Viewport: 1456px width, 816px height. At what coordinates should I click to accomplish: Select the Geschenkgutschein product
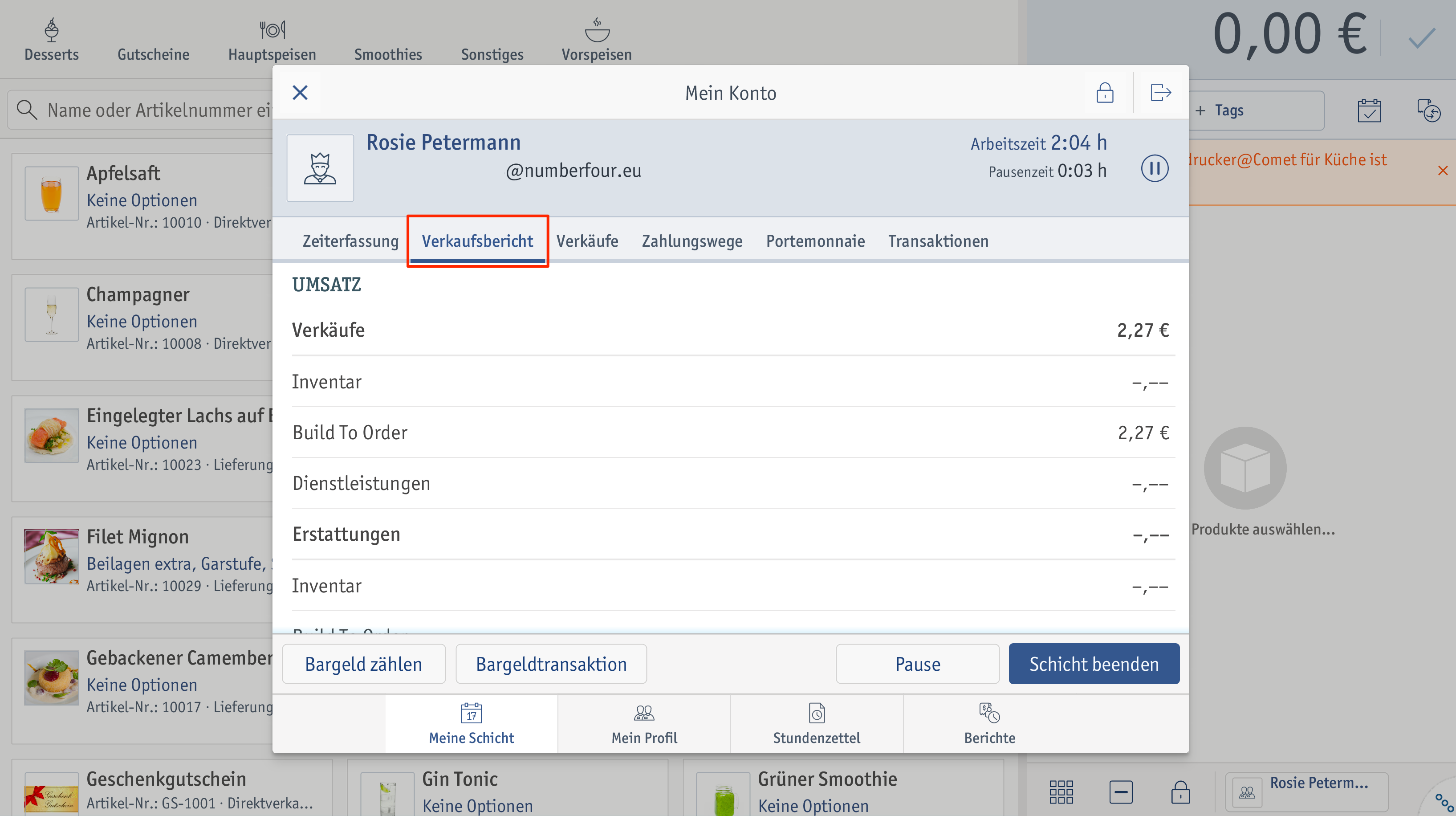coord(172,788)
